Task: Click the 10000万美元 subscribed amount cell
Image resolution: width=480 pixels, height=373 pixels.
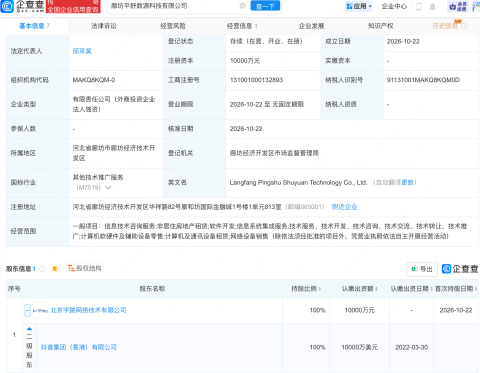Action: 359,347
